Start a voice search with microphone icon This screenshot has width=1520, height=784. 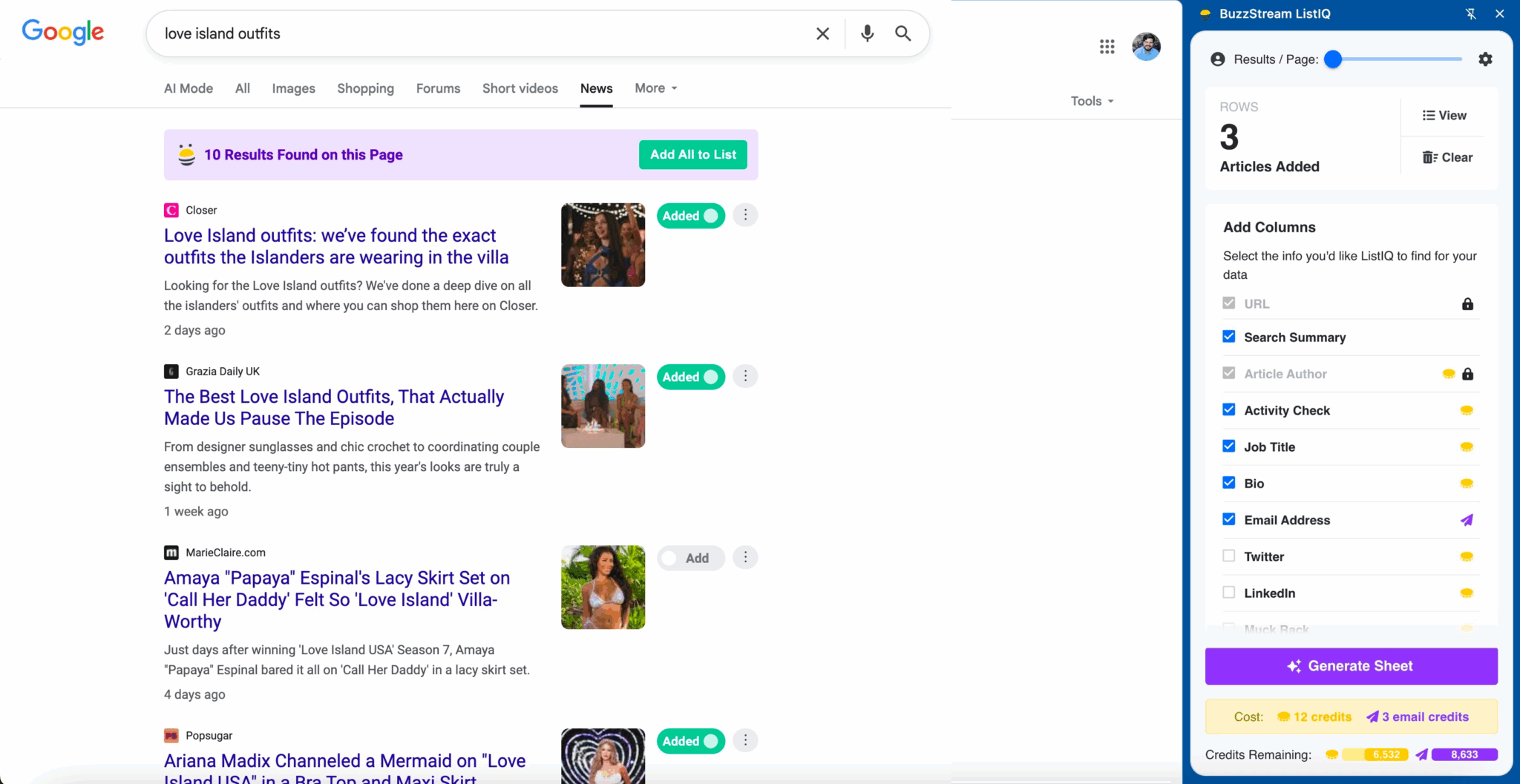pos(865,33)
